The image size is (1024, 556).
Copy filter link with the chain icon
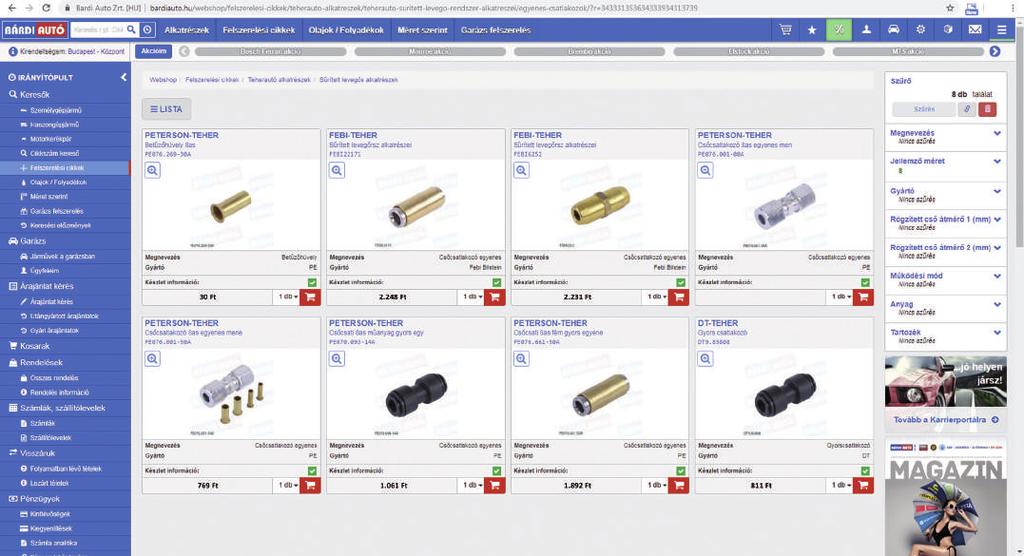click(967, 110)
